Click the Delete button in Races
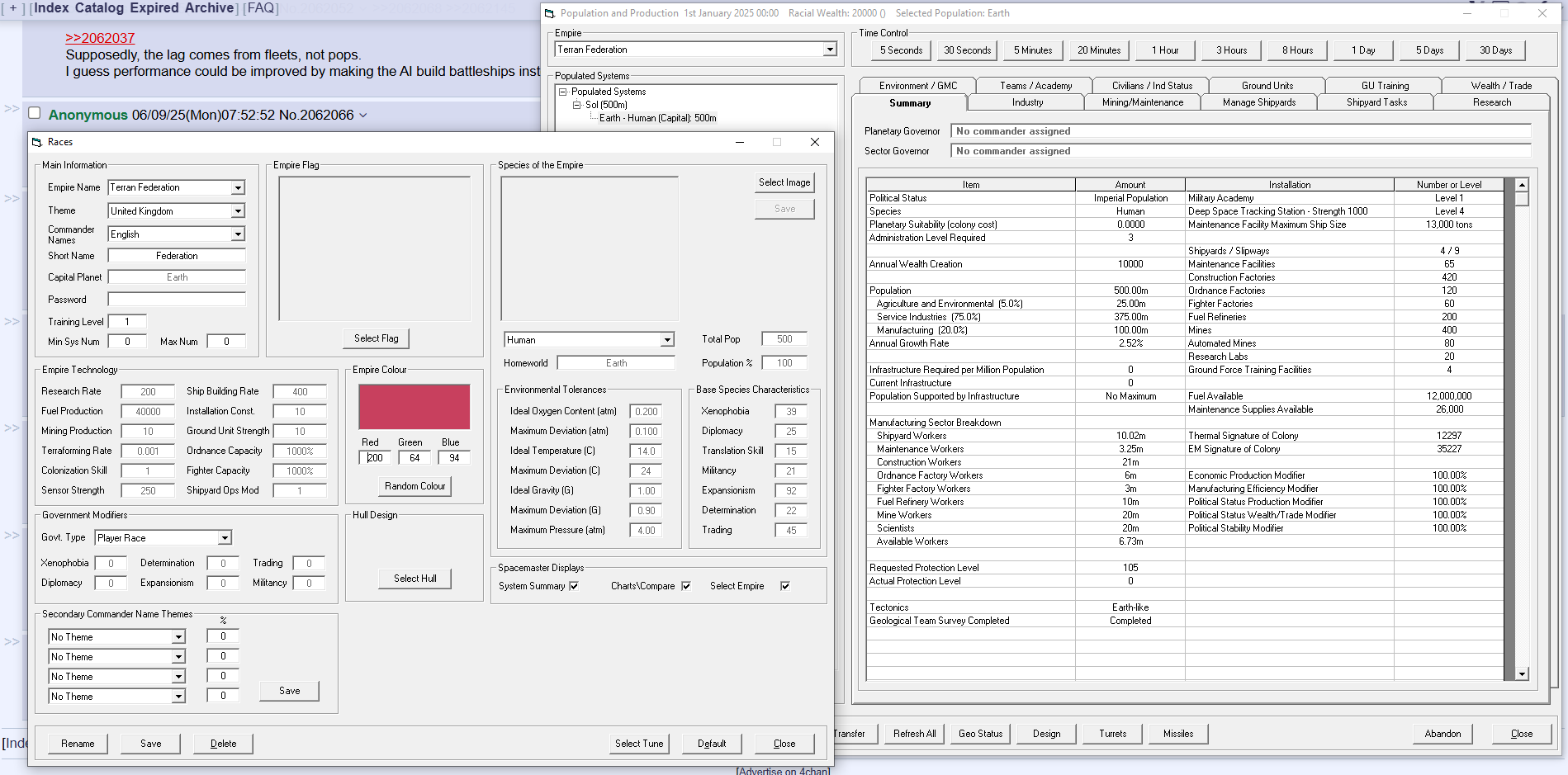The height and width of the screenshot is (775, 1568). (223, 744)
